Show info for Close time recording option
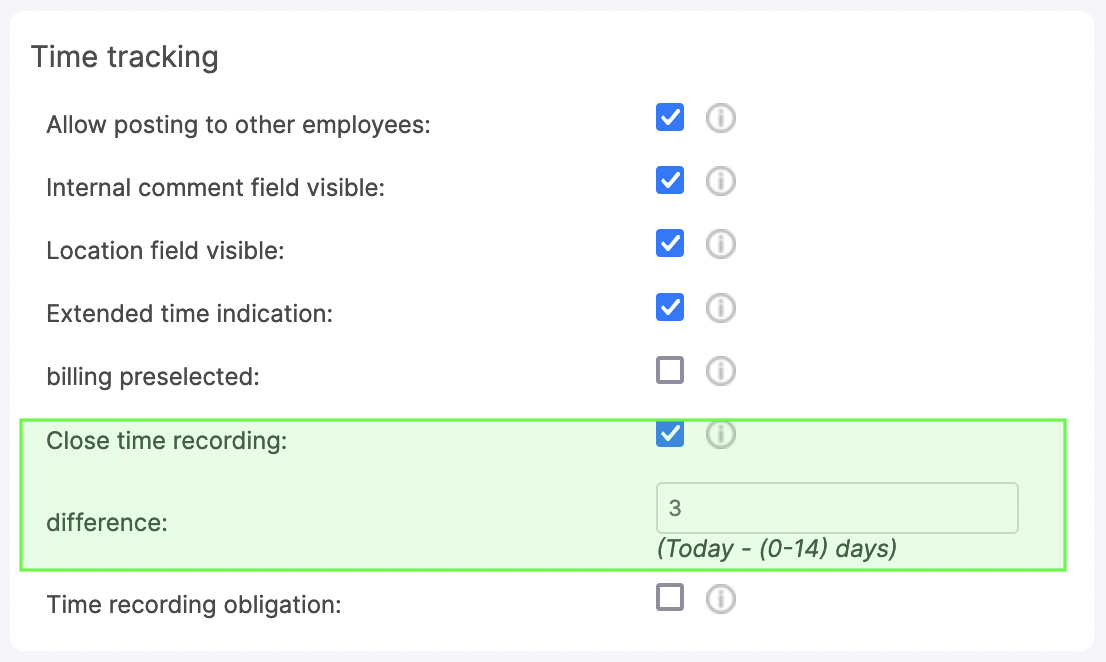This screenshot has height=662, width=1106. coord(720,434)
